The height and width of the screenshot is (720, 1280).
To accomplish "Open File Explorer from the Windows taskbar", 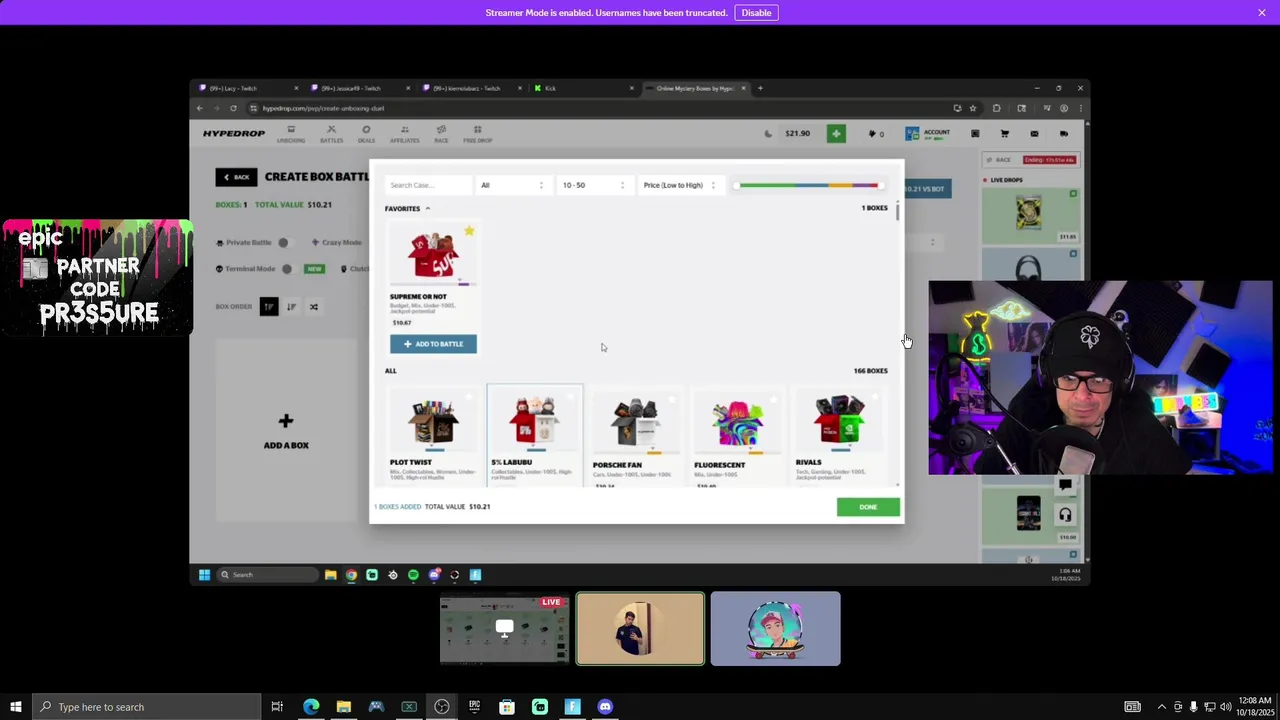I will pos(343,707).
